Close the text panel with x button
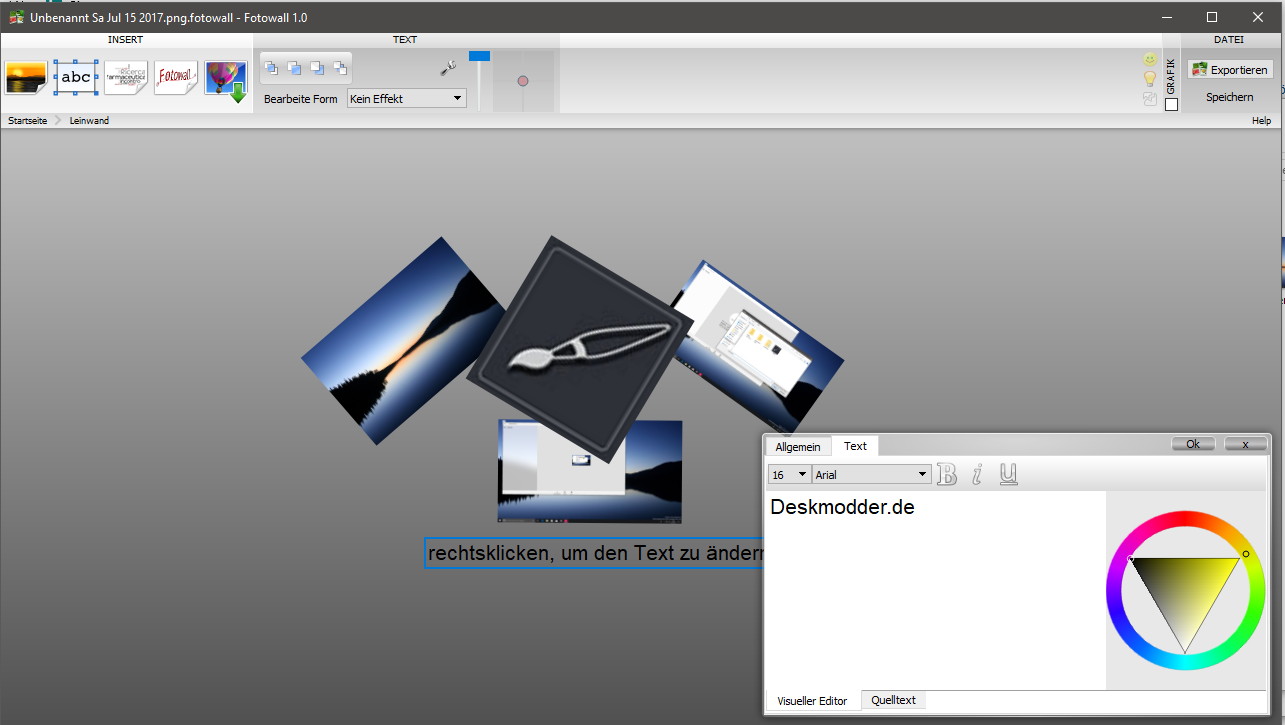Viewport: 1285px width, 725px height. pos(1245,444)
